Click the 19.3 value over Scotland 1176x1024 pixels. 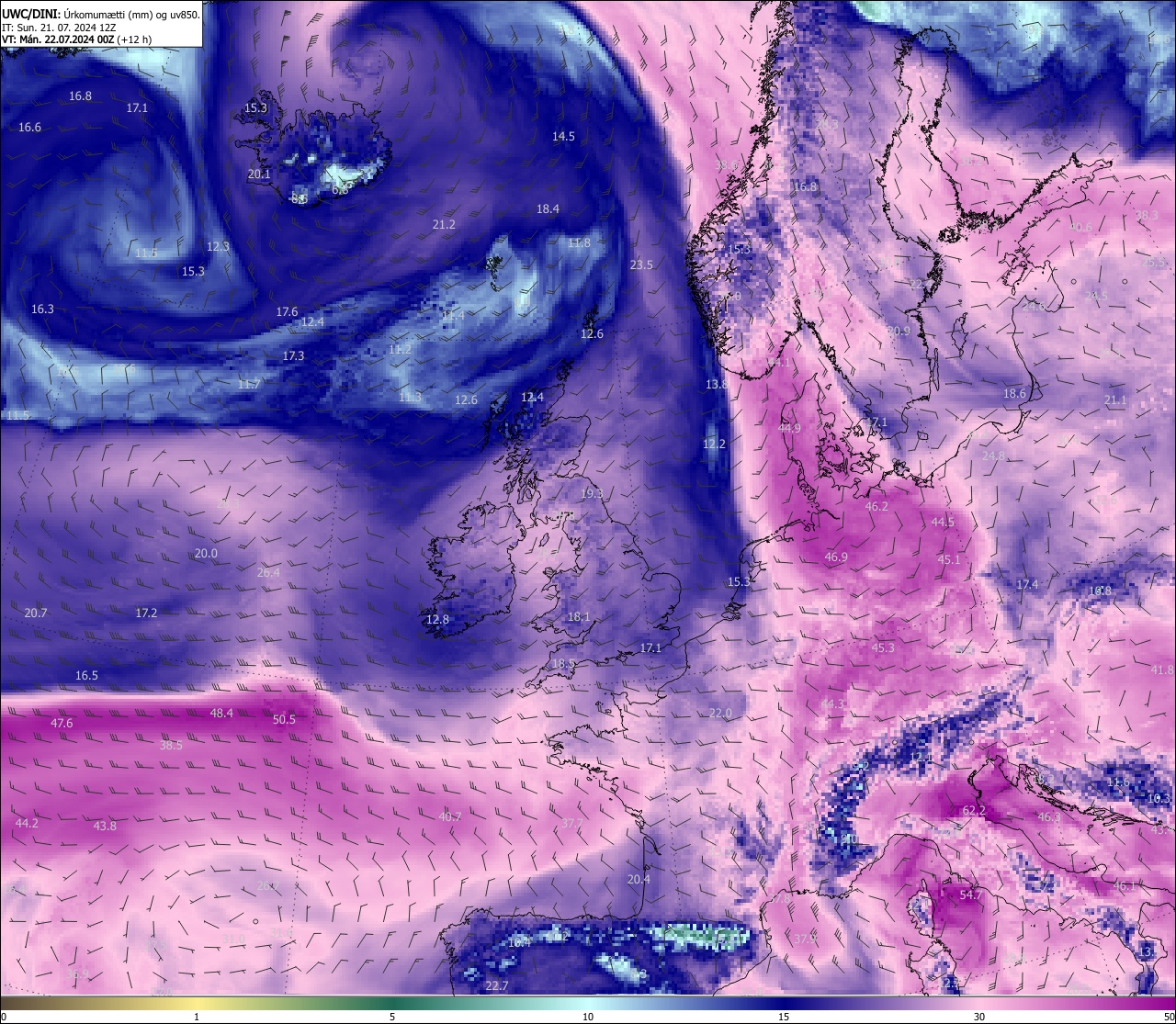(592, 494)
